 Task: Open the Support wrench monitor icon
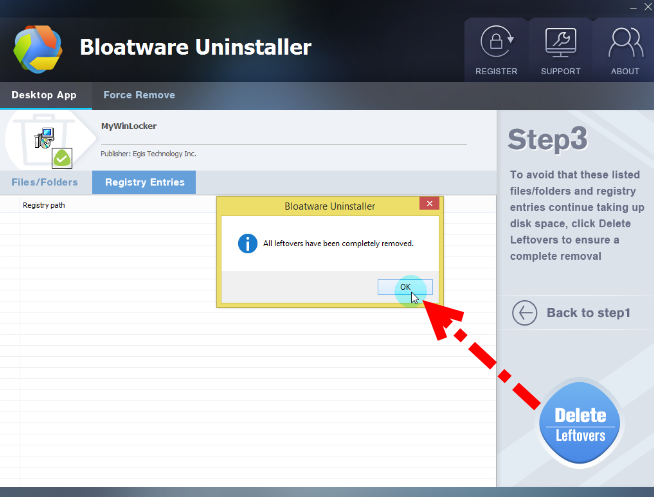(560, 42)
